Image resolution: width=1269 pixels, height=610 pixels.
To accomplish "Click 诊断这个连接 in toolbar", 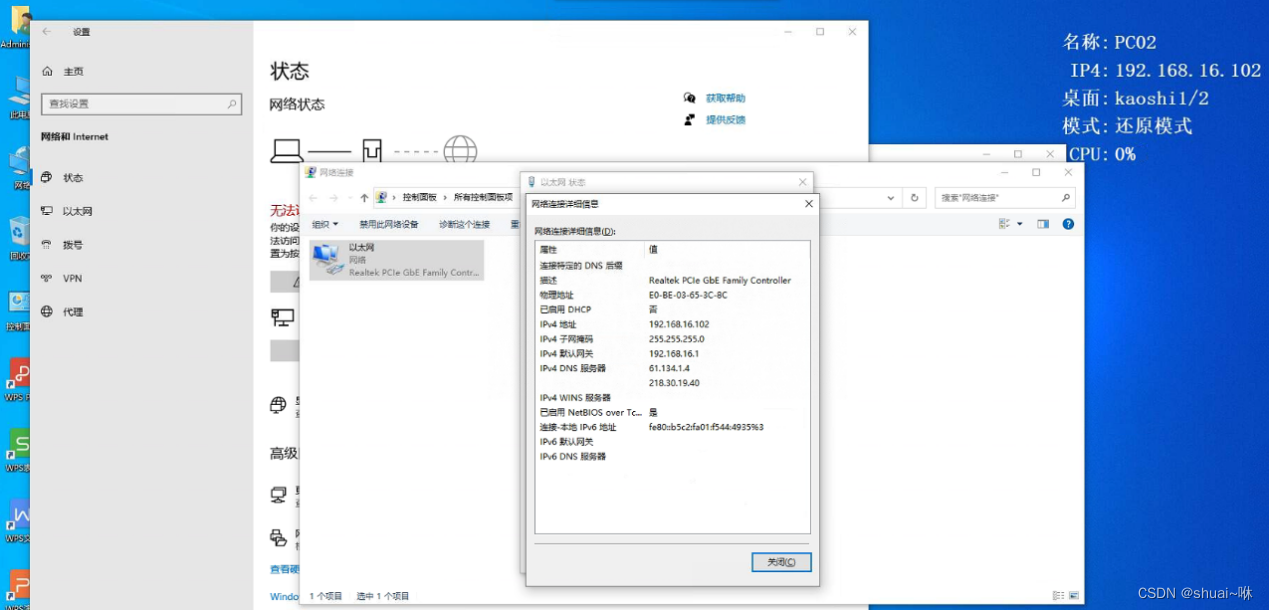I will point(464,224).
